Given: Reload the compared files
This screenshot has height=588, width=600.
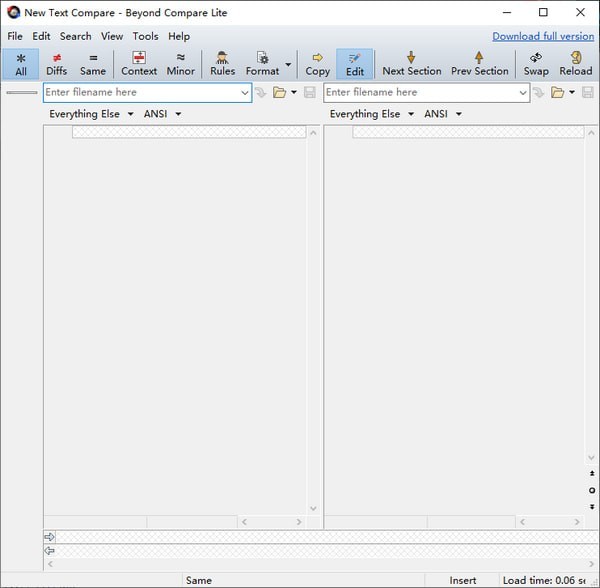Looking at the screenshot, I should coord(576,64).
